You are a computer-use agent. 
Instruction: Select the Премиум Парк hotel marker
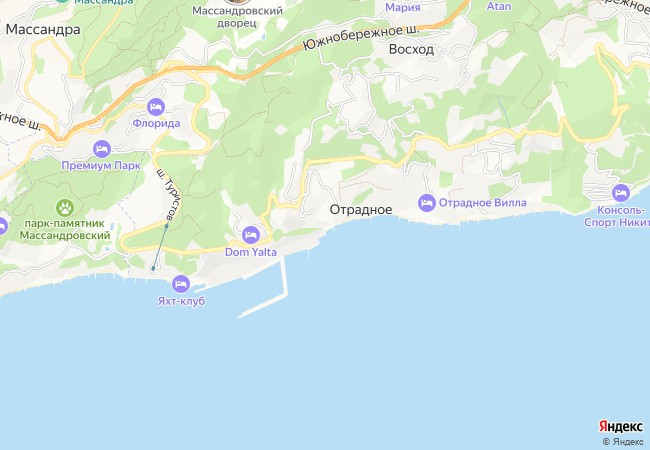pyautogui.click(x=102, y=149)
